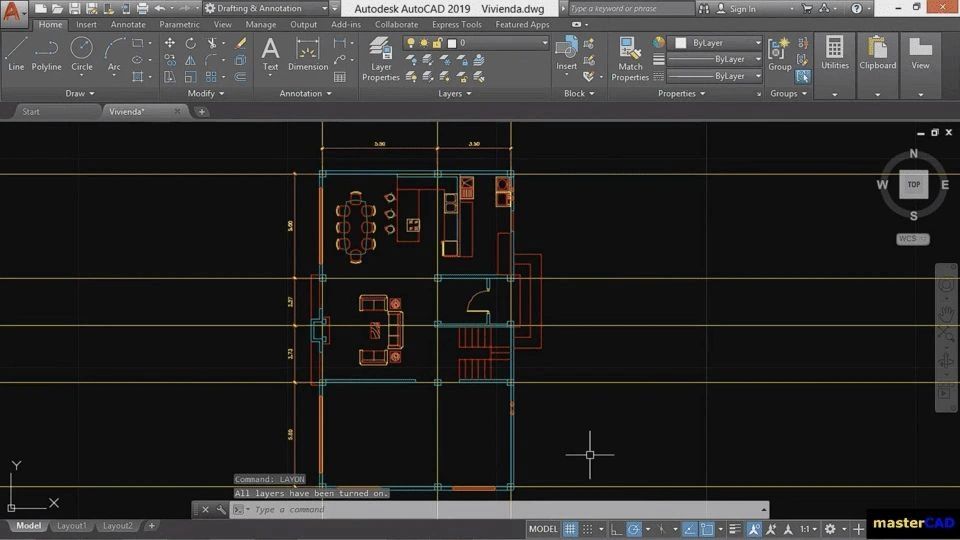Click the Save icon in quick access toolbar
Viewport: 960px width, 540px height.
pyautogui.click(x=75, y=9)
